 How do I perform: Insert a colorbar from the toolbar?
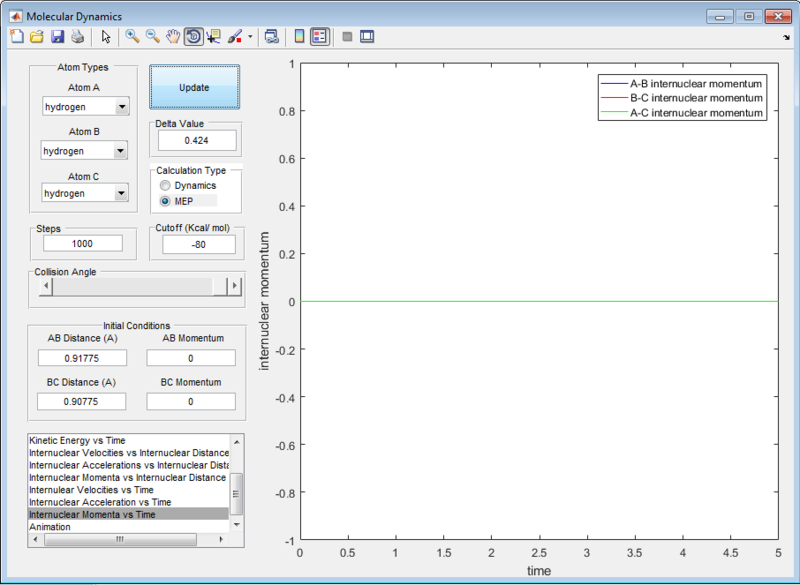(299, 37)
